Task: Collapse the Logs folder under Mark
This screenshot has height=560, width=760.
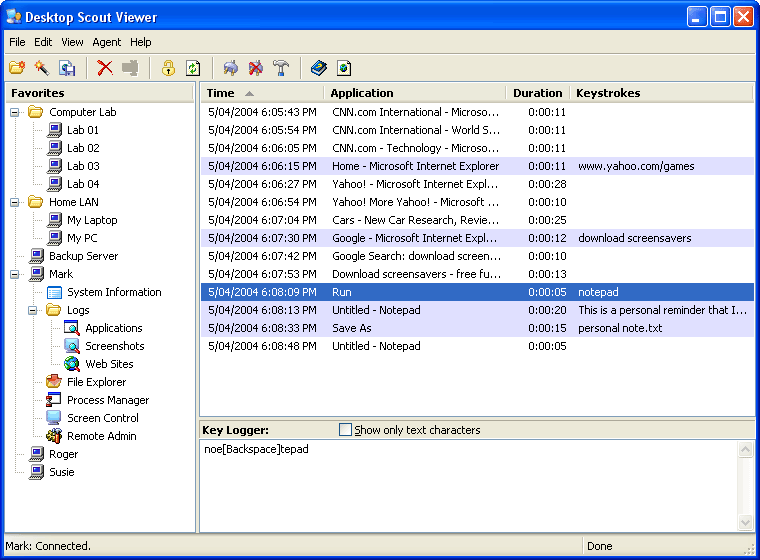Action: 33,310
